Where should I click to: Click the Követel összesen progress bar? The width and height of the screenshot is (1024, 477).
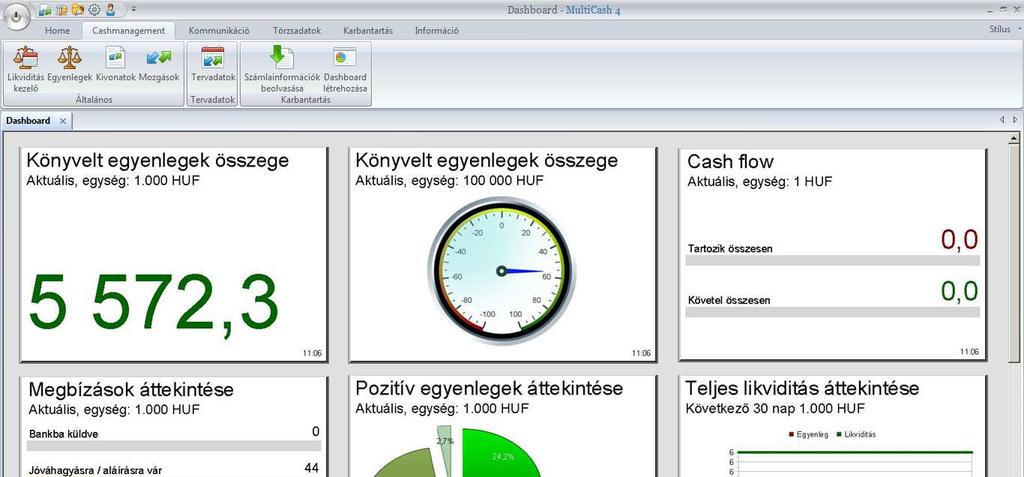[832, 312]
